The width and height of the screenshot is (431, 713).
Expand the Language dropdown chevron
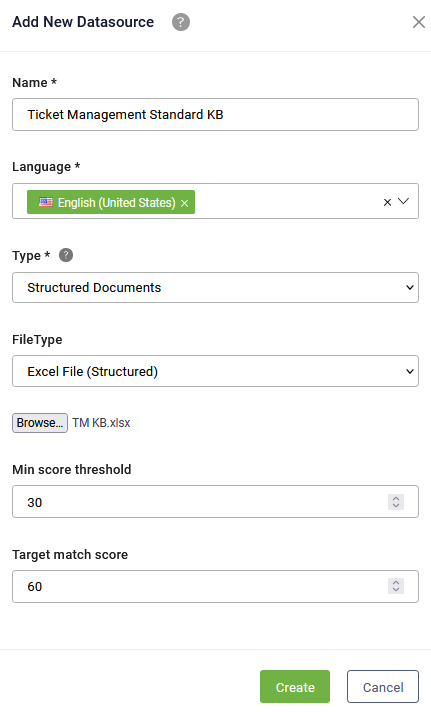coord(403,201)
